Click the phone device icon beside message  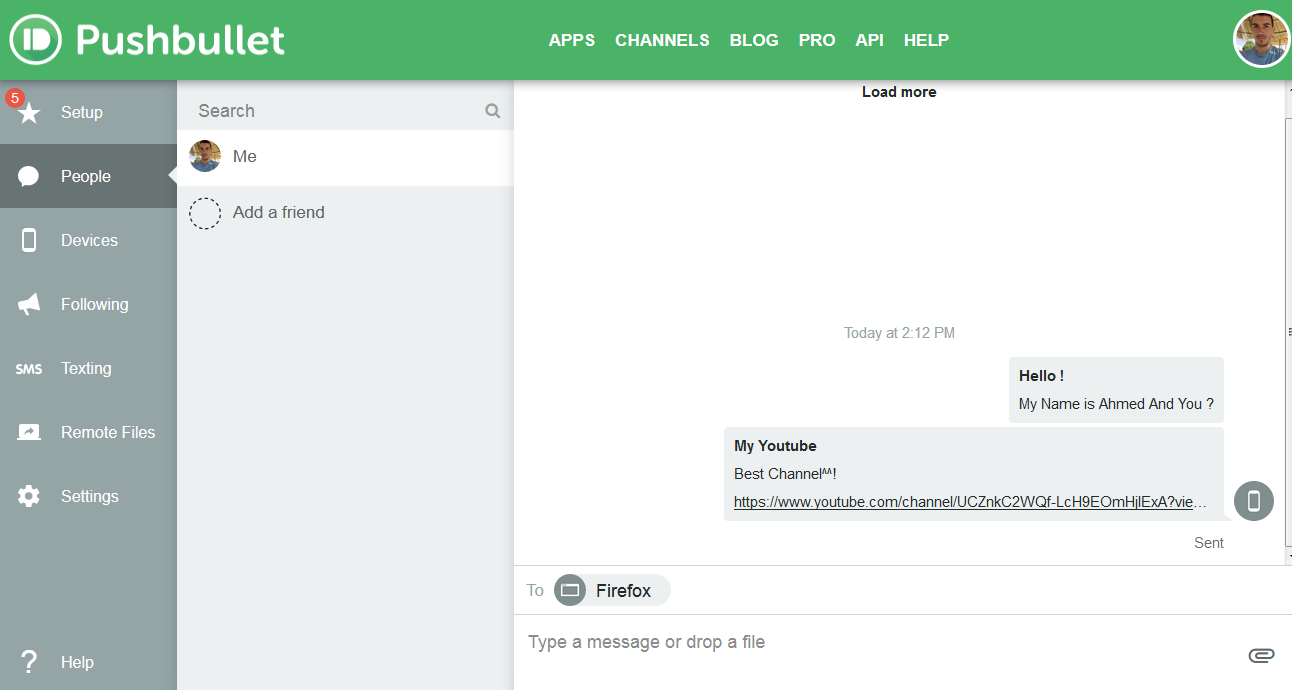click(x=1254, y=501)
